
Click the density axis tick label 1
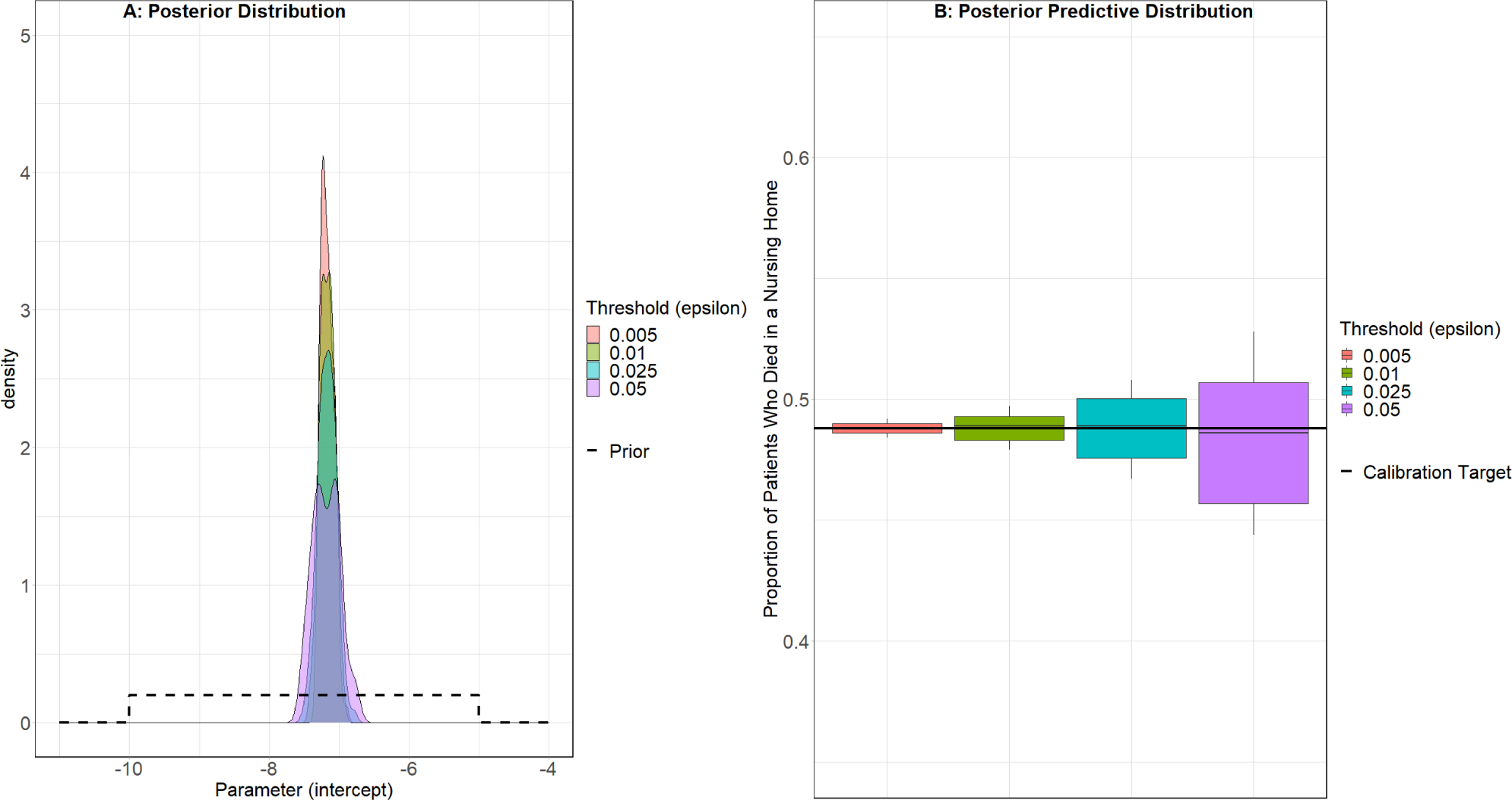click(x=25, y=586)
